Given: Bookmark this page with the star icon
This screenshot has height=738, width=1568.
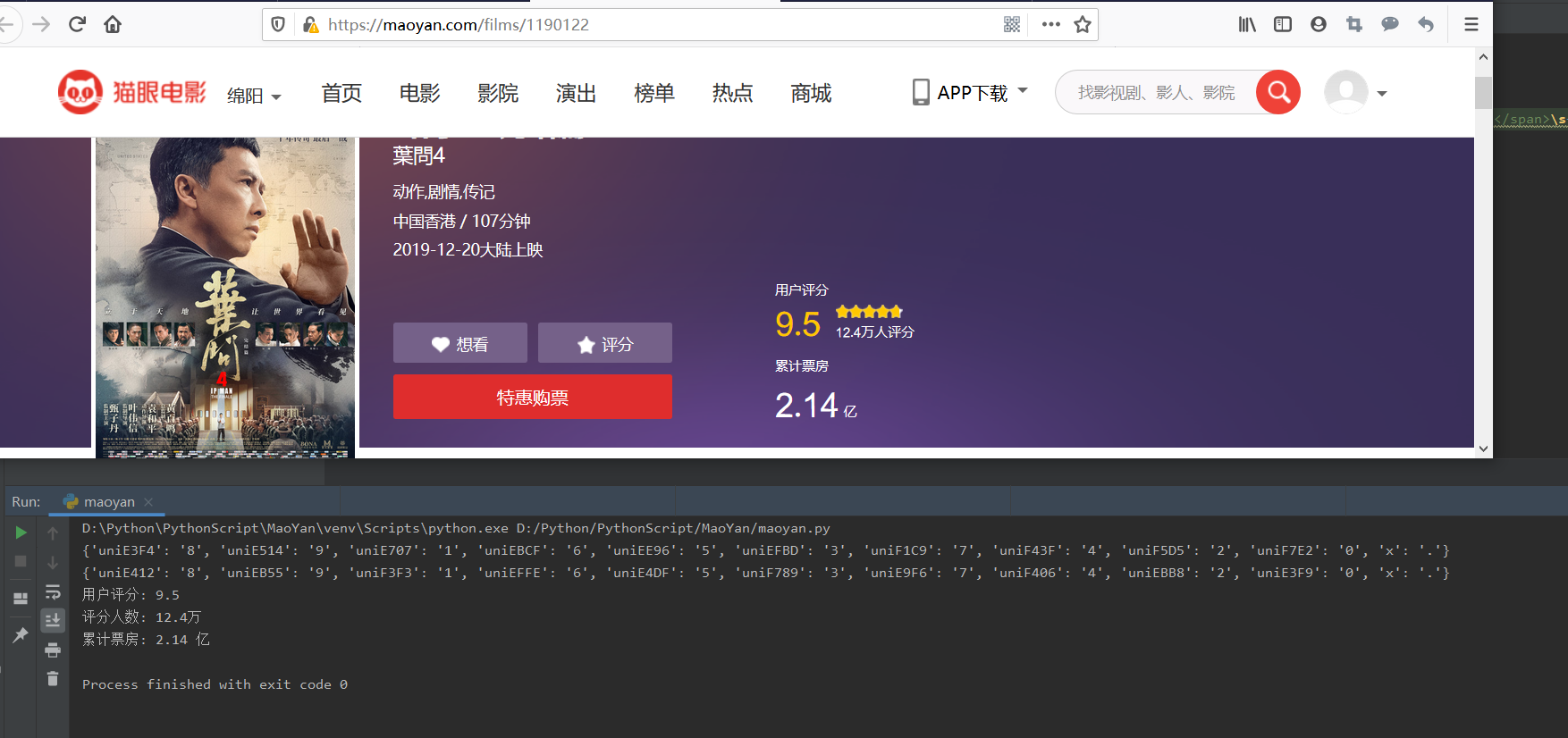Looking at the screenshot, I should [x=1083, y=24].
